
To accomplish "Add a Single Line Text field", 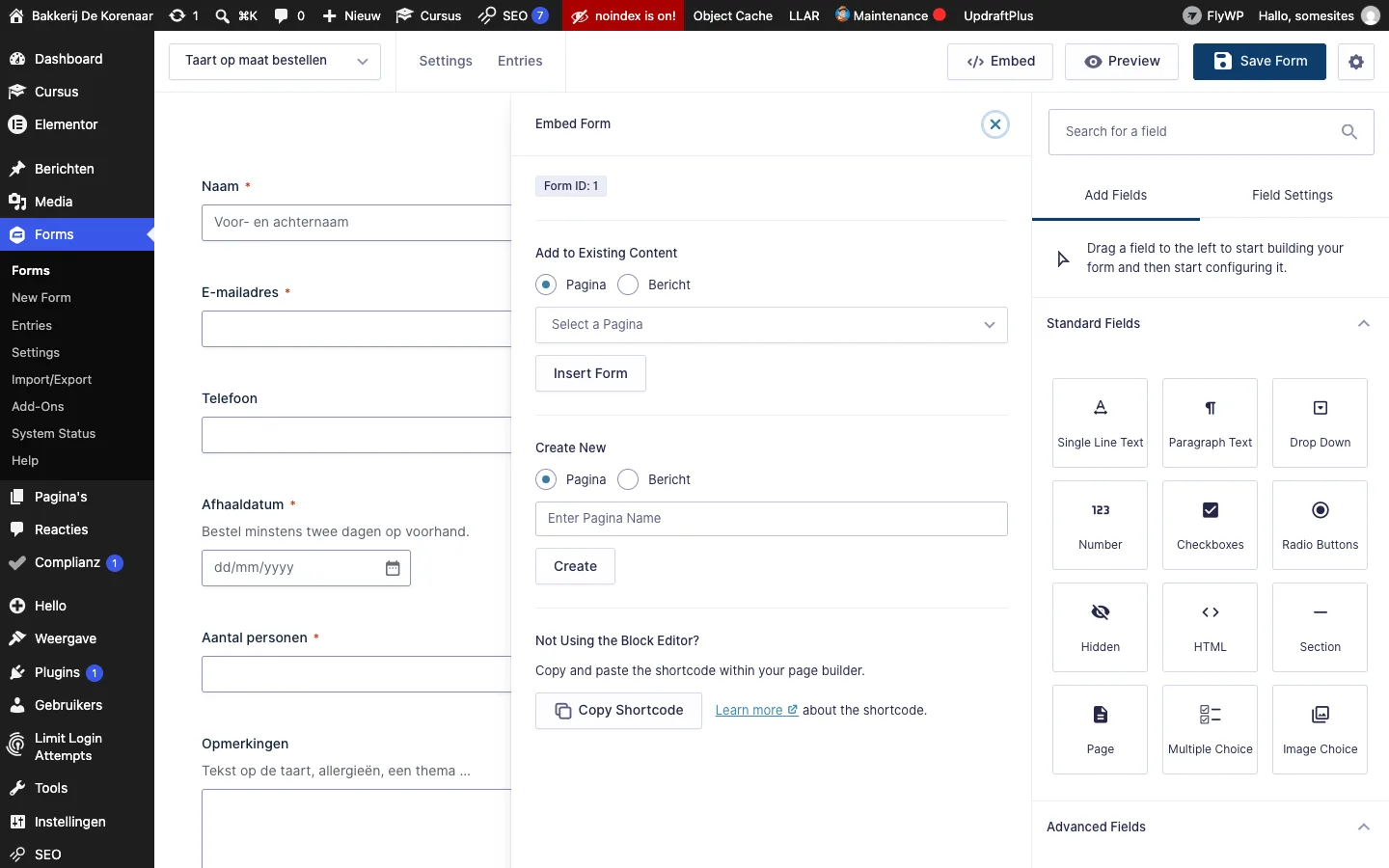I will (1100, 423).
